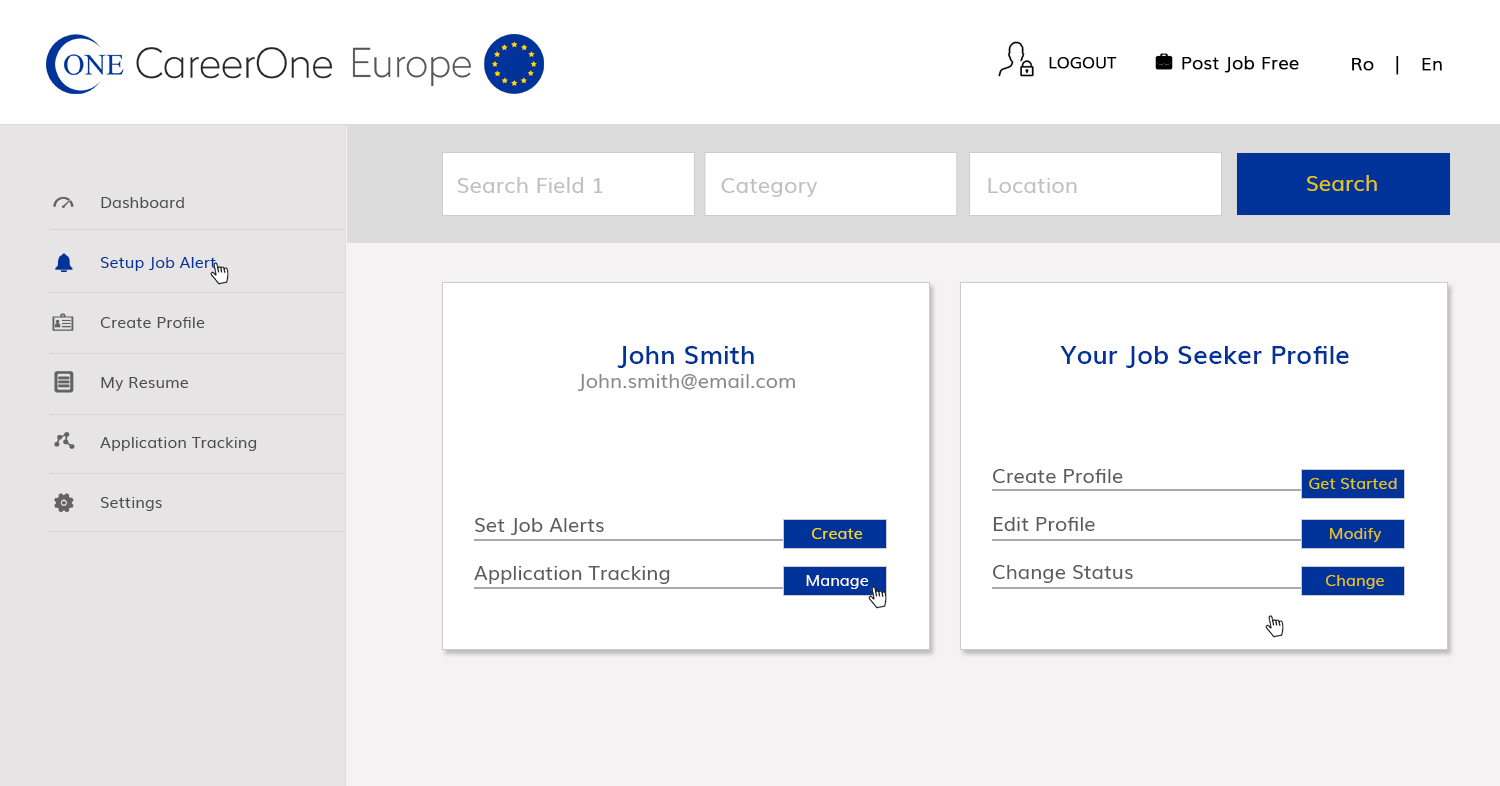Open My Resume from sidebar

[x=144, y=383]
